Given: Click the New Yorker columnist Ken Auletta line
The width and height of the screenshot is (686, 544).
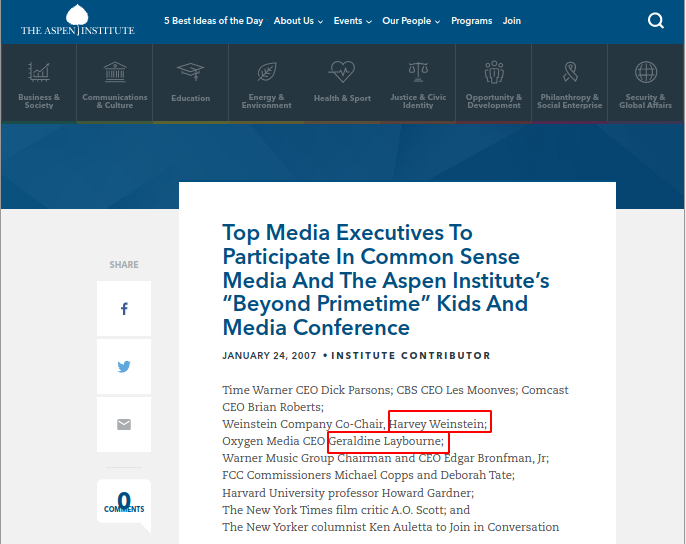Looking at the screenshot, I should pyautogui.click(x=391, y=527).
